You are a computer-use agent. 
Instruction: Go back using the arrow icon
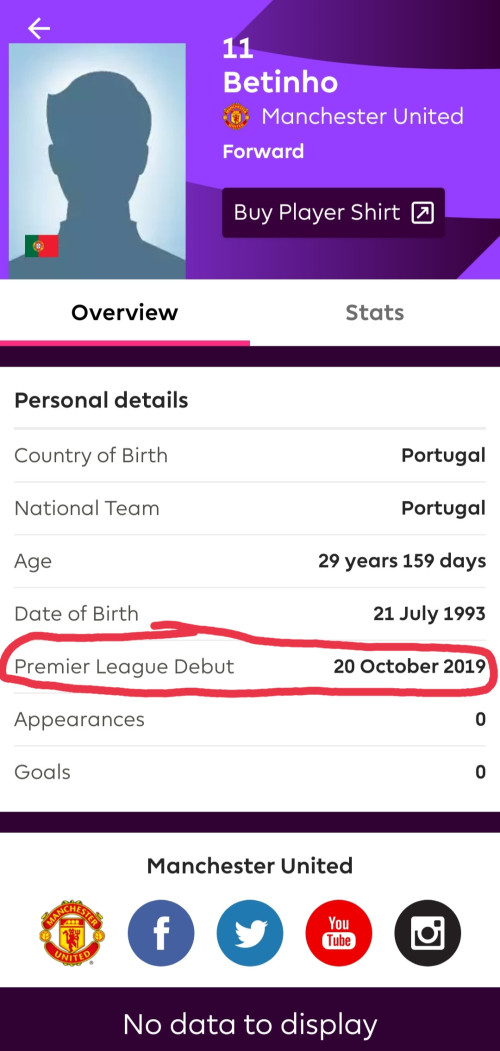click(x=39, y=28)
